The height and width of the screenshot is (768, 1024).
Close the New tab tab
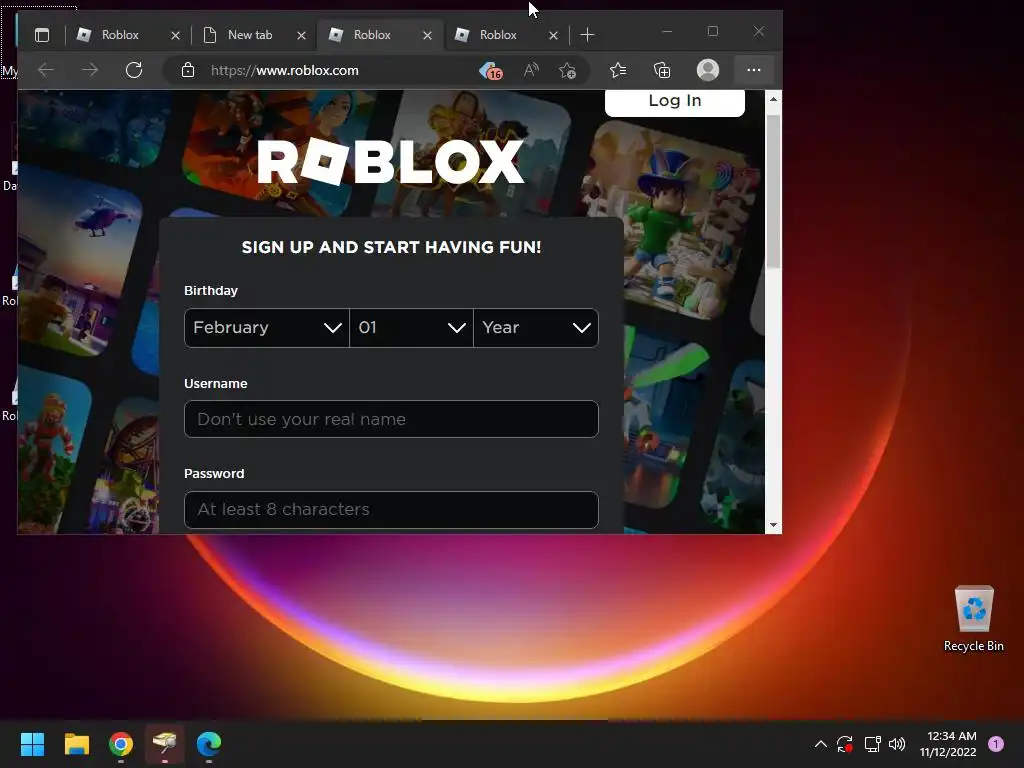[301, 35]
